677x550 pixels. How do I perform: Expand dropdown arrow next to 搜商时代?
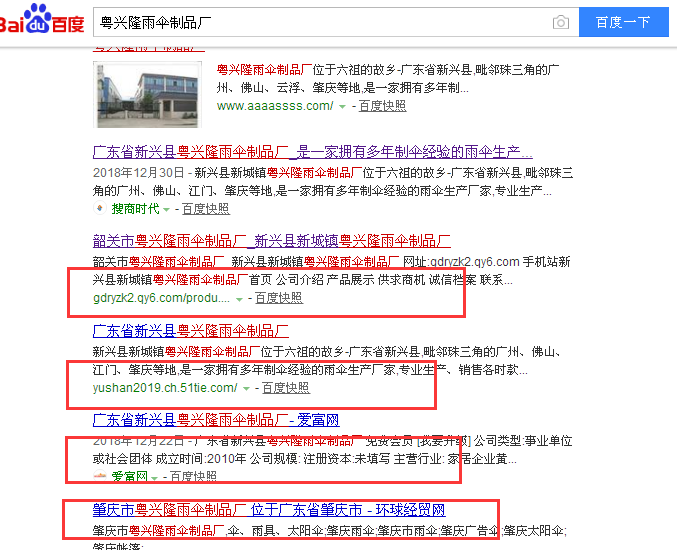166,210
